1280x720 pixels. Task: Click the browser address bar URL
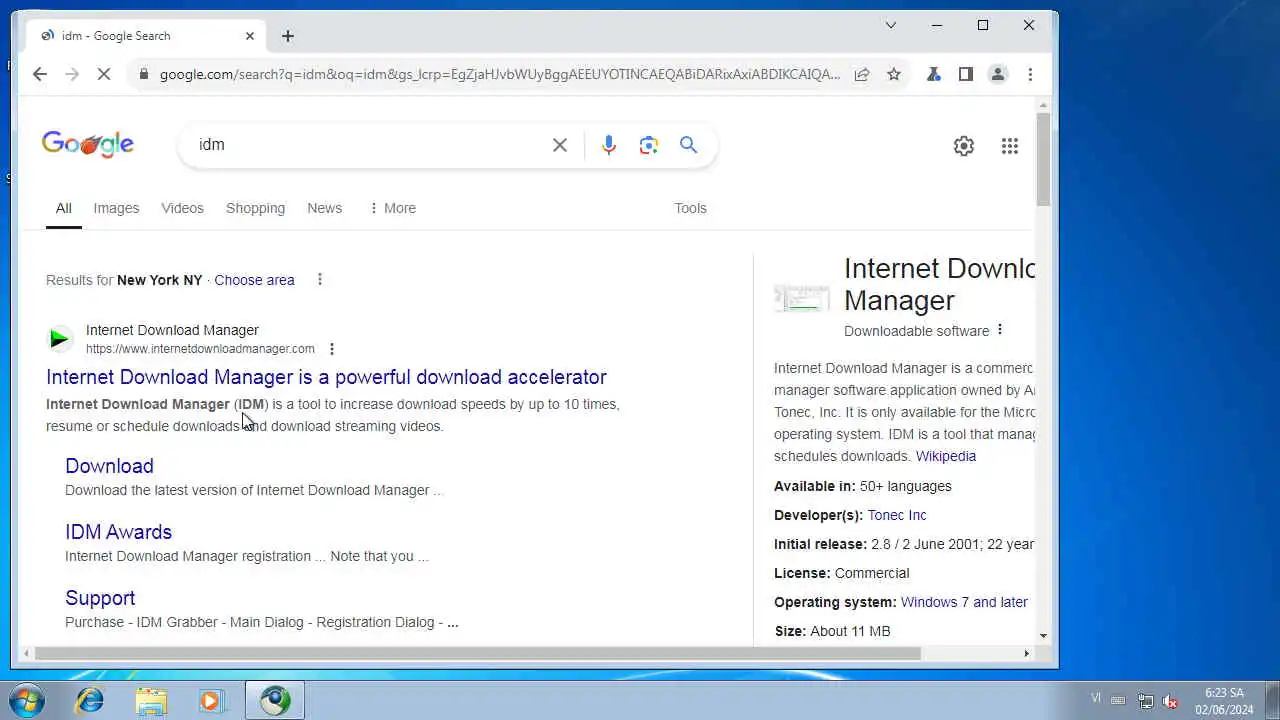[x=500, y=74]
